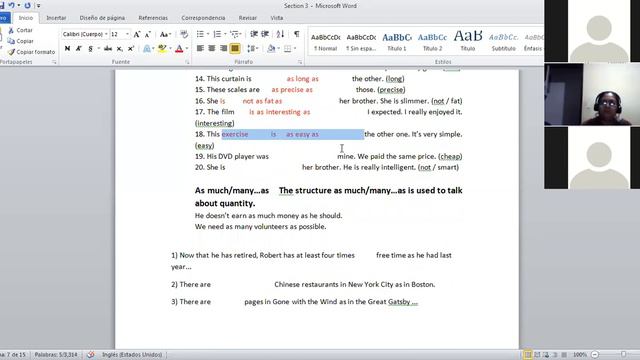Open the font color dropdown arrow
This screenshot has width=640, height=360.
coord(187,49)
